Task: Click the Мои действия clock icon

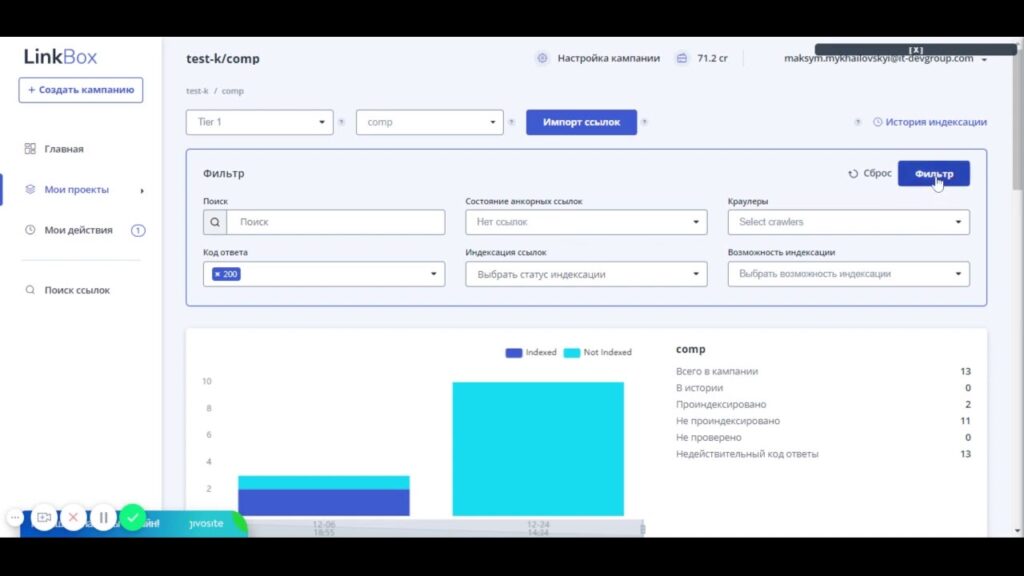Action: (x=30, y=230)
